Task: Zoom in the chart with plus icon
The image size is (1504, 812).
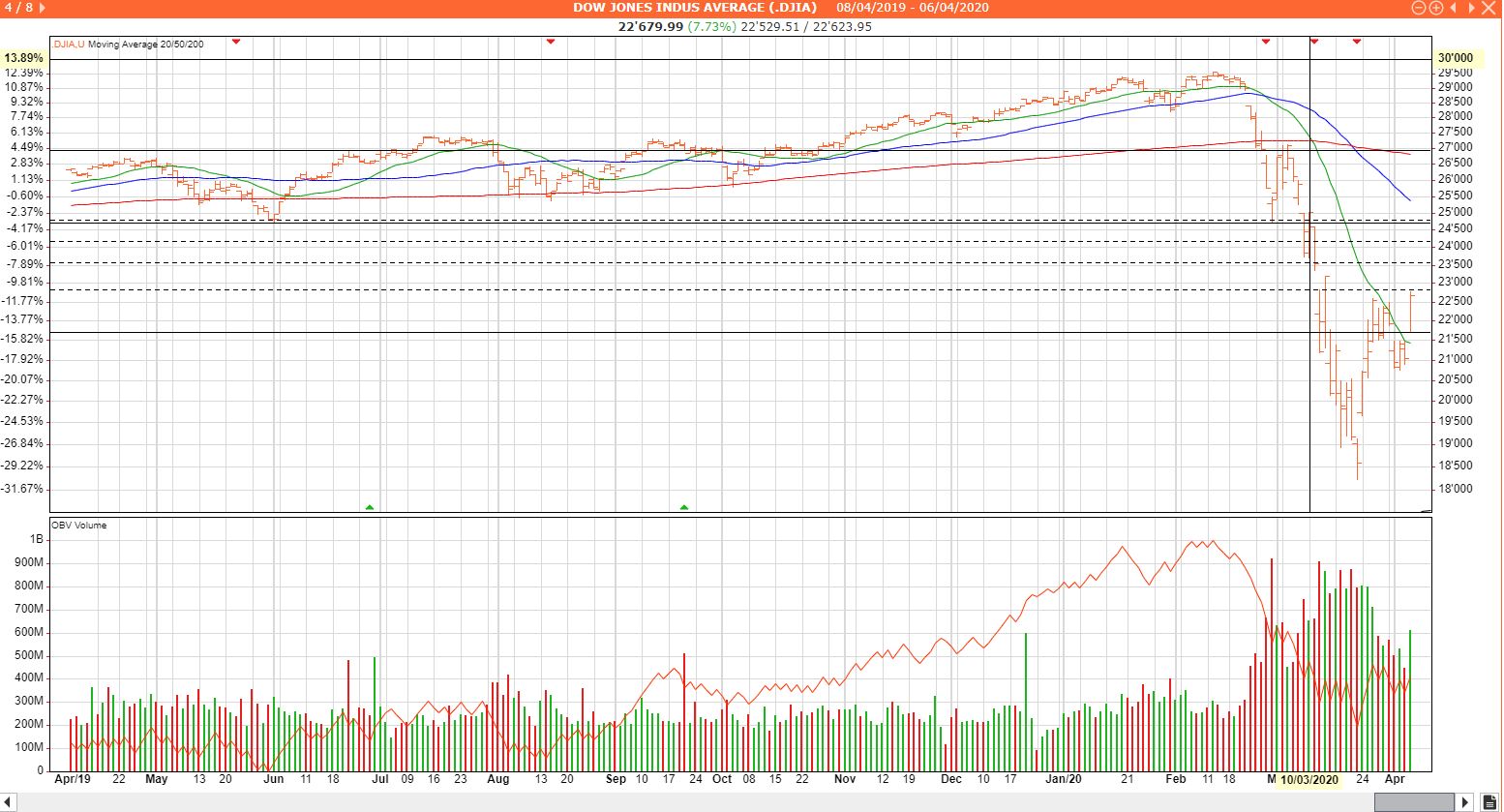Action: pos(1436,8)
